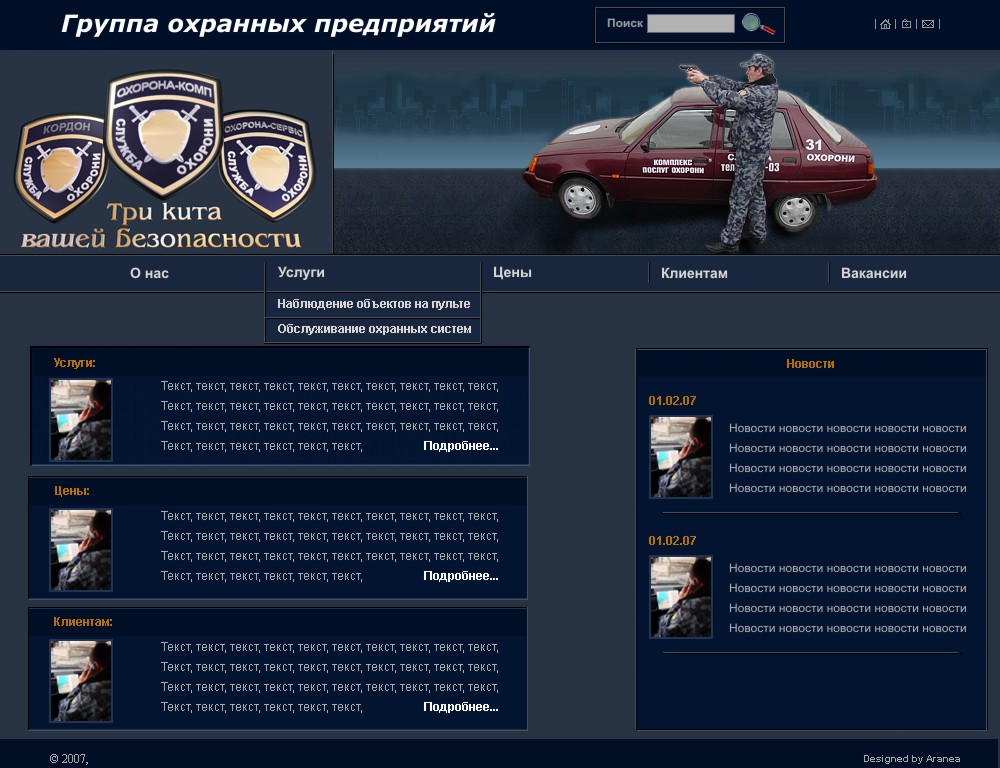Click the © 2007 footer text
Image resolution: width=1000 pixels, height=768 pixels.
click(x=69, y=758)
